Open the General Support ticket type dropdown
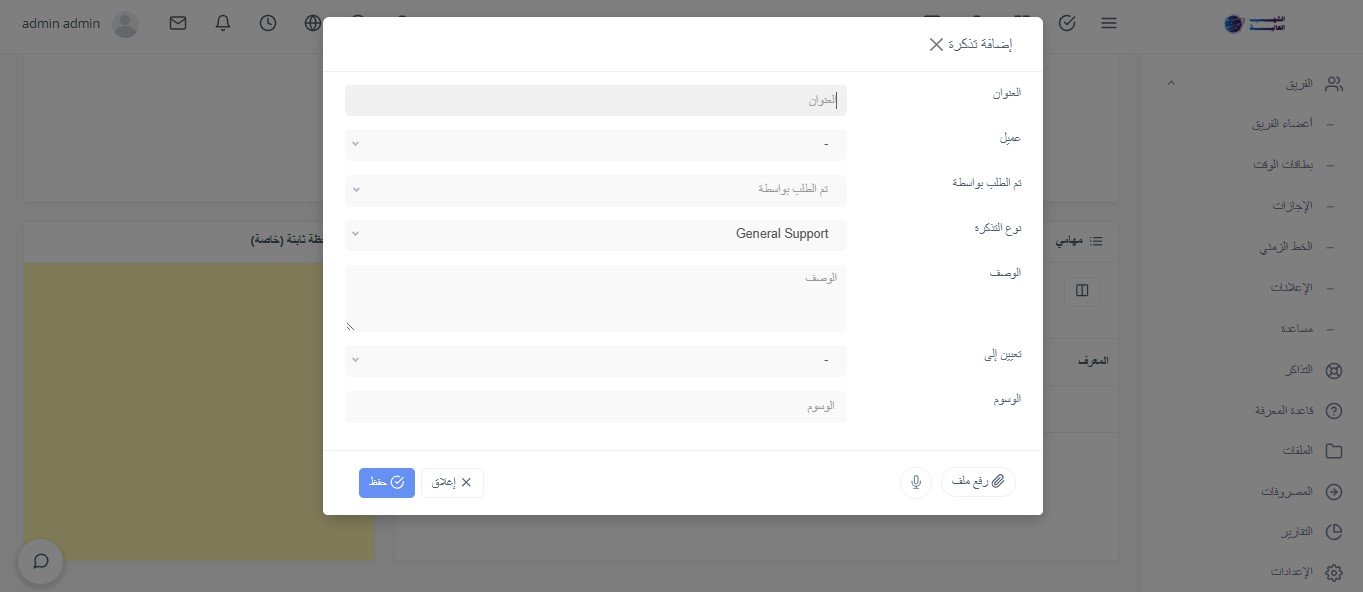The width and height of the screenshot is (1363, 592). [x=596, y=234]
